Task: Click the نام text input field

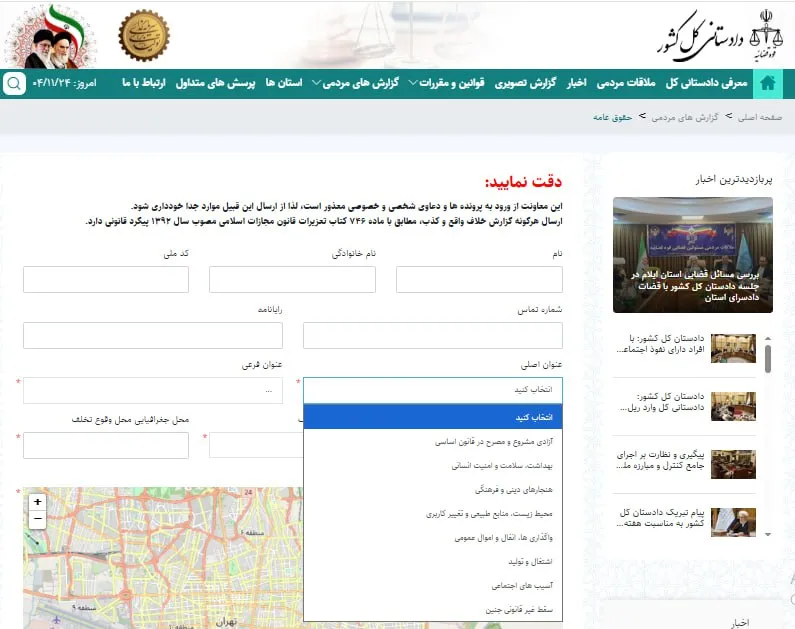Action: click(x=479, y=280)
